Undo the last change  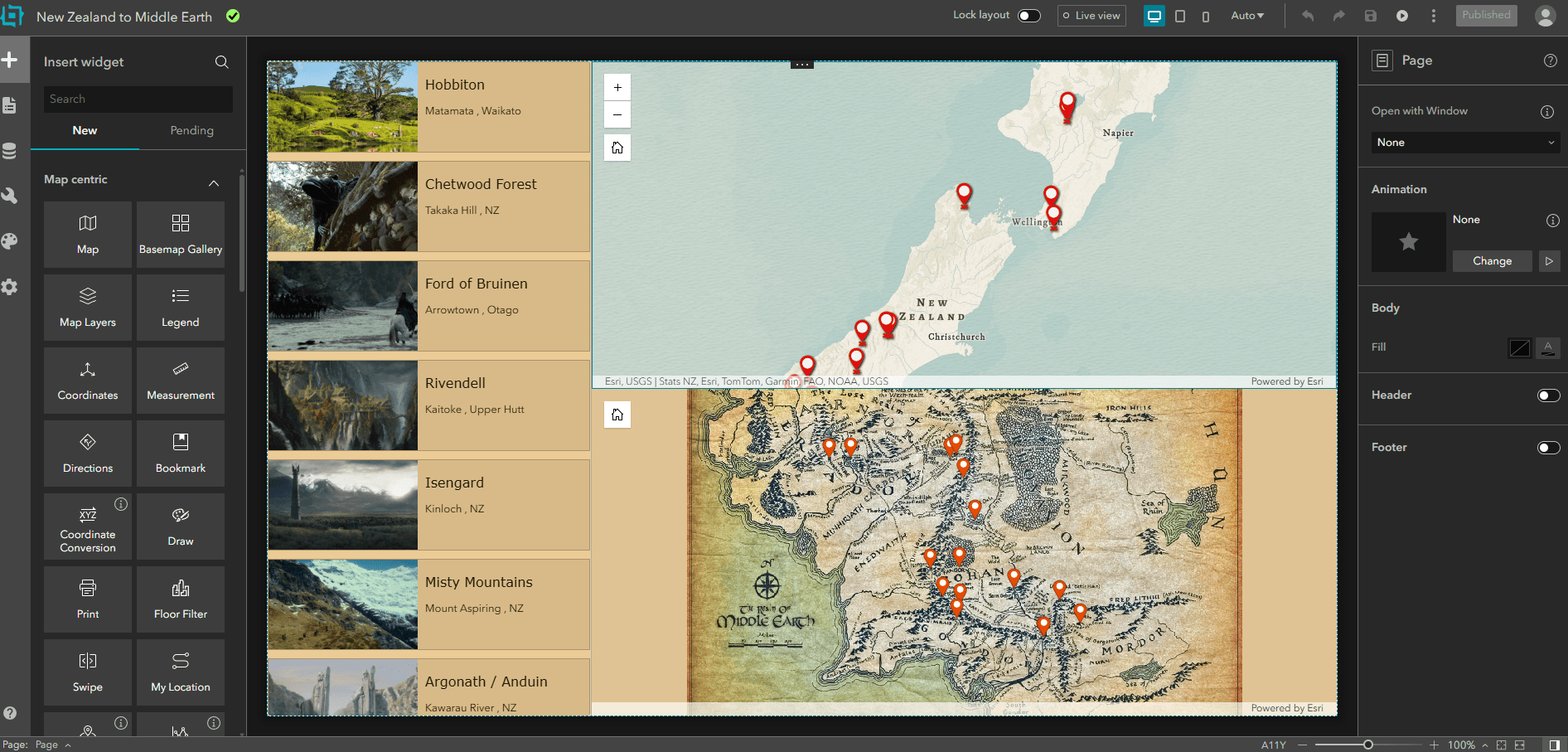[x=1308, y=16]
